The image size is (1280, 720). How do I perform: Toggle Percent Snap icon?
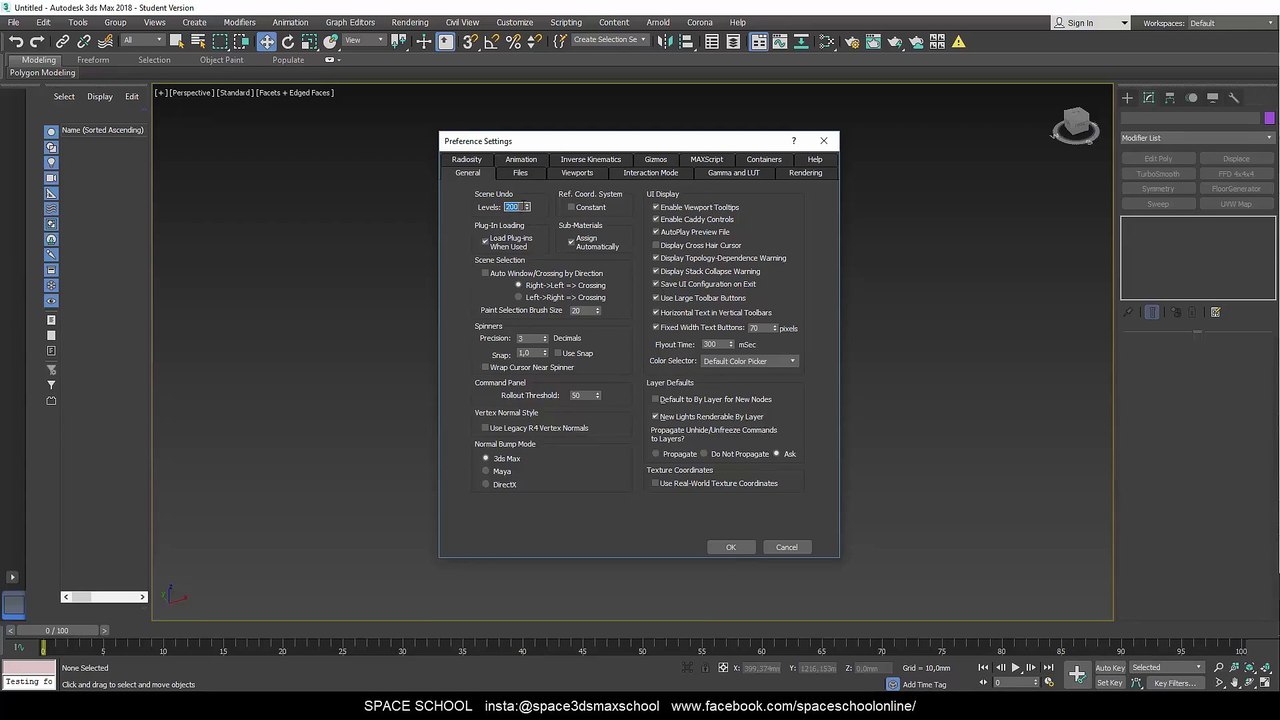coord(513,41)
